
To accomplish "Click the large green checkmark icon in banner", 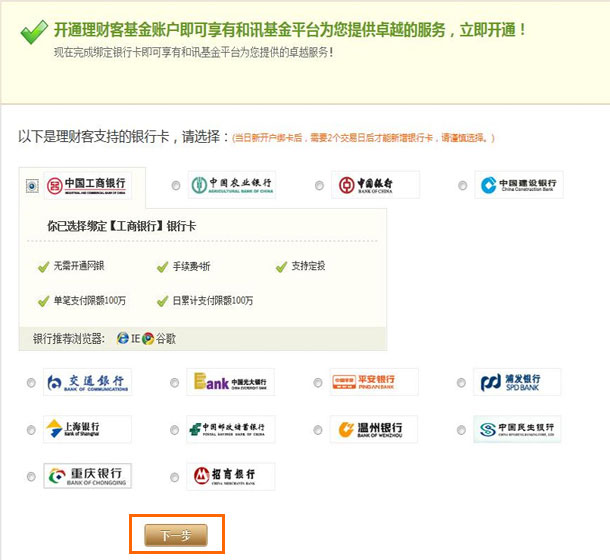I will 34,32.
